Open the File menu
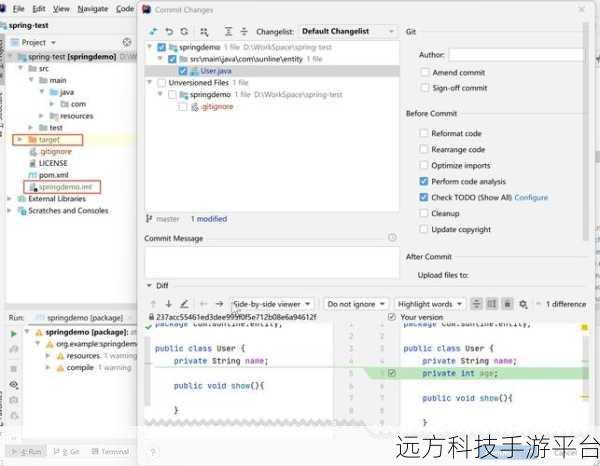 tap(18, 9)
